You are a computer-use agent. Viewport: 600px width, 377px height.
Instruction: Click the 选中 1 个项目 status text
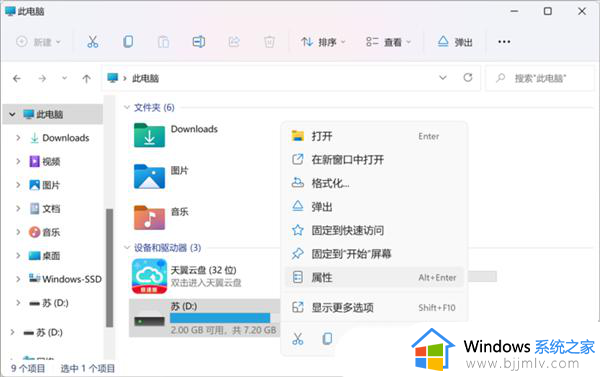coord(88,368)
